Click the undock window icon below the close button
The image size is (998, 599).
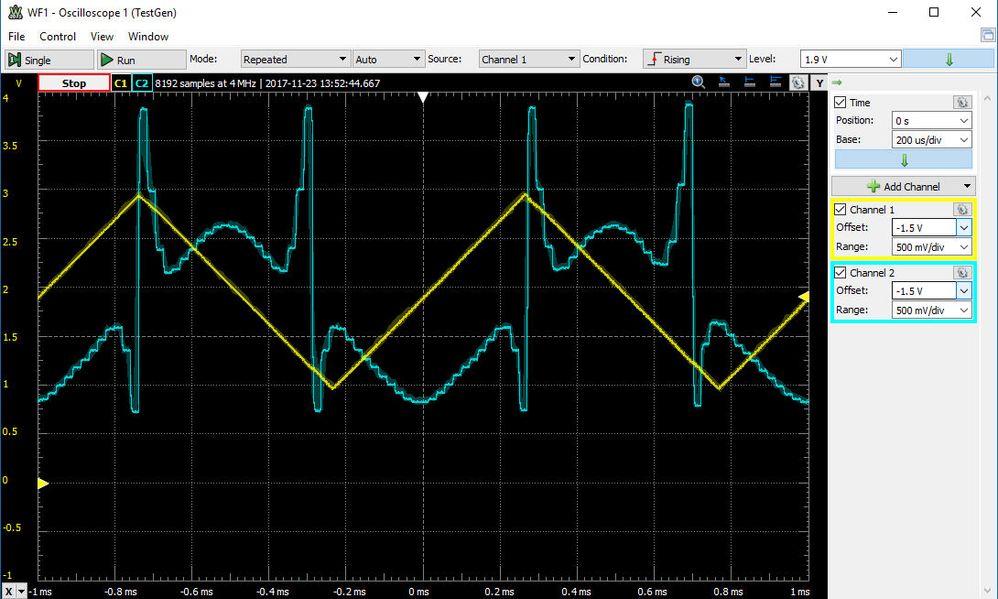pos(988,36)
